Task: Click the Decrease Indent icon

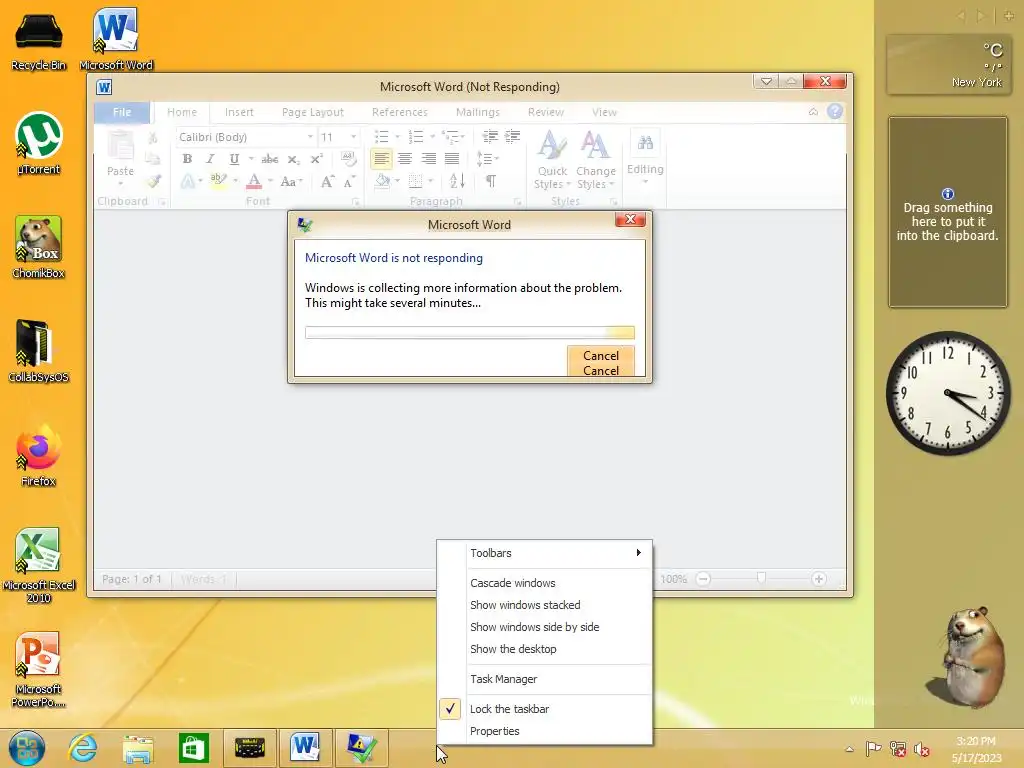Action: tap(490, 136)
